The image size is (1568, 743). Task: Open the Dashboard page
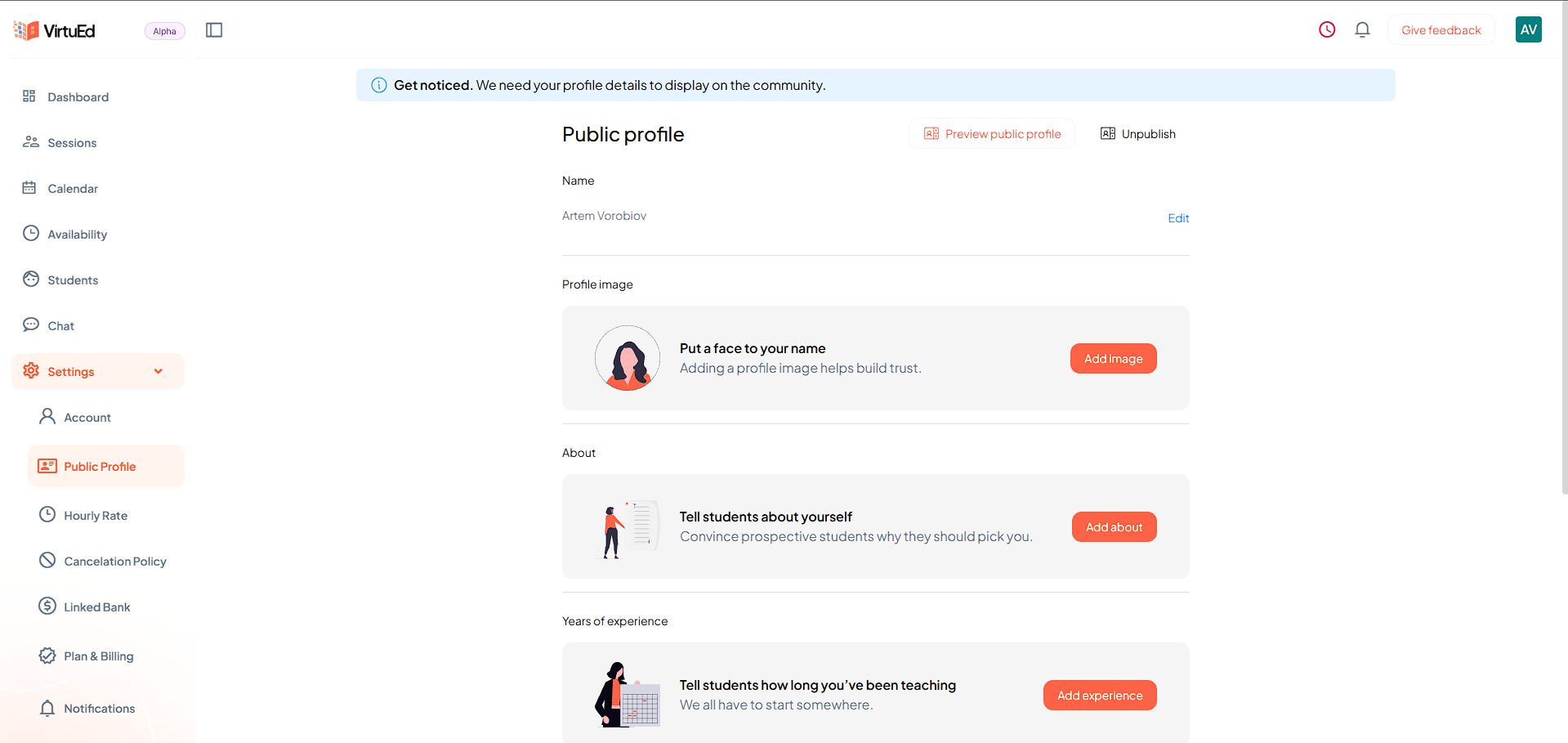tap(98, 96)
